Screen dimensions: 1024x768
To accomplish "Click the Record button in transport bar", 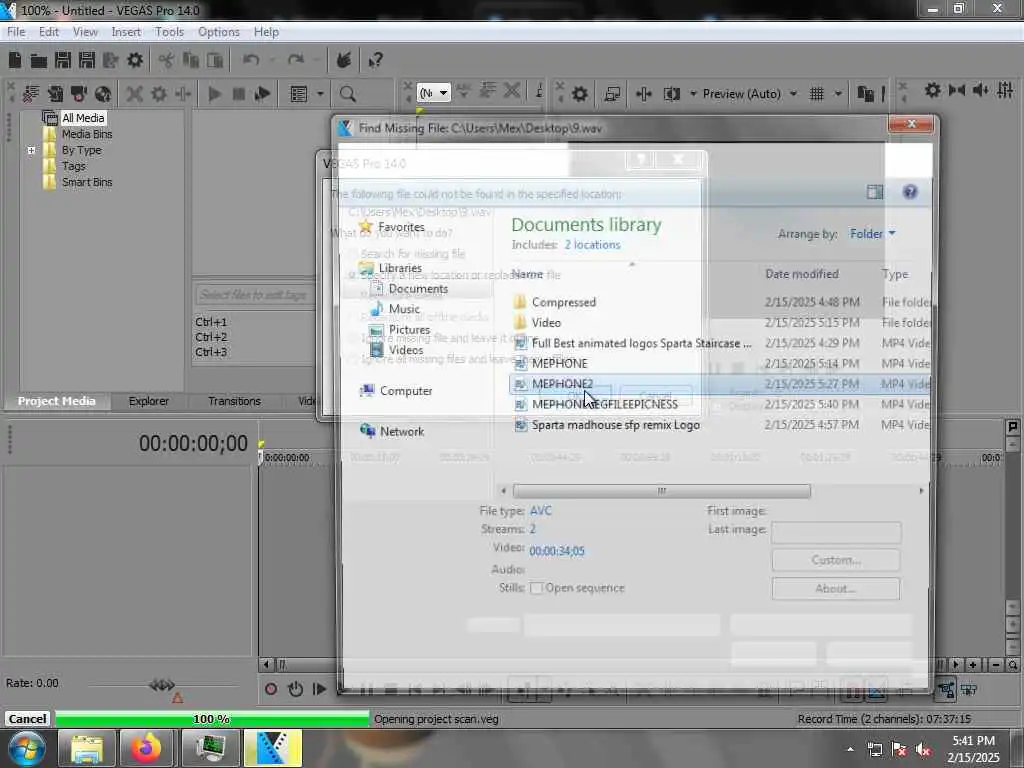I will [x=271, y=689].
